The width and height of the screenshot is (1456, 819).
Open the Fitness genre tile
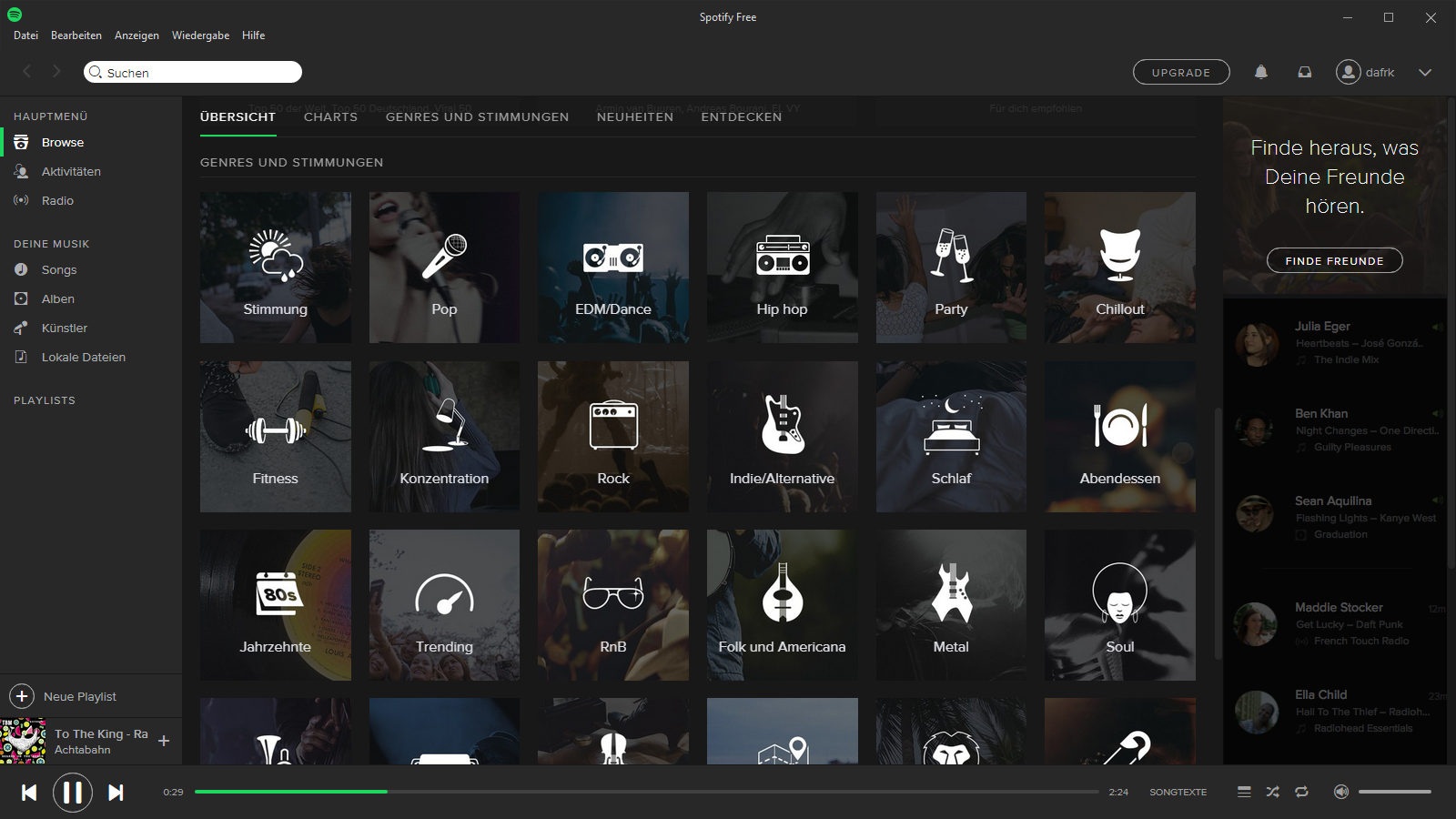(x=276, y=437)
